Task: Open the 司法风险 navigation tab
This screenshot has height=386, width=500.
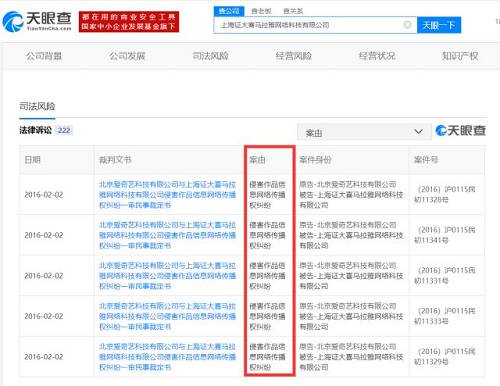Action: 210,56
